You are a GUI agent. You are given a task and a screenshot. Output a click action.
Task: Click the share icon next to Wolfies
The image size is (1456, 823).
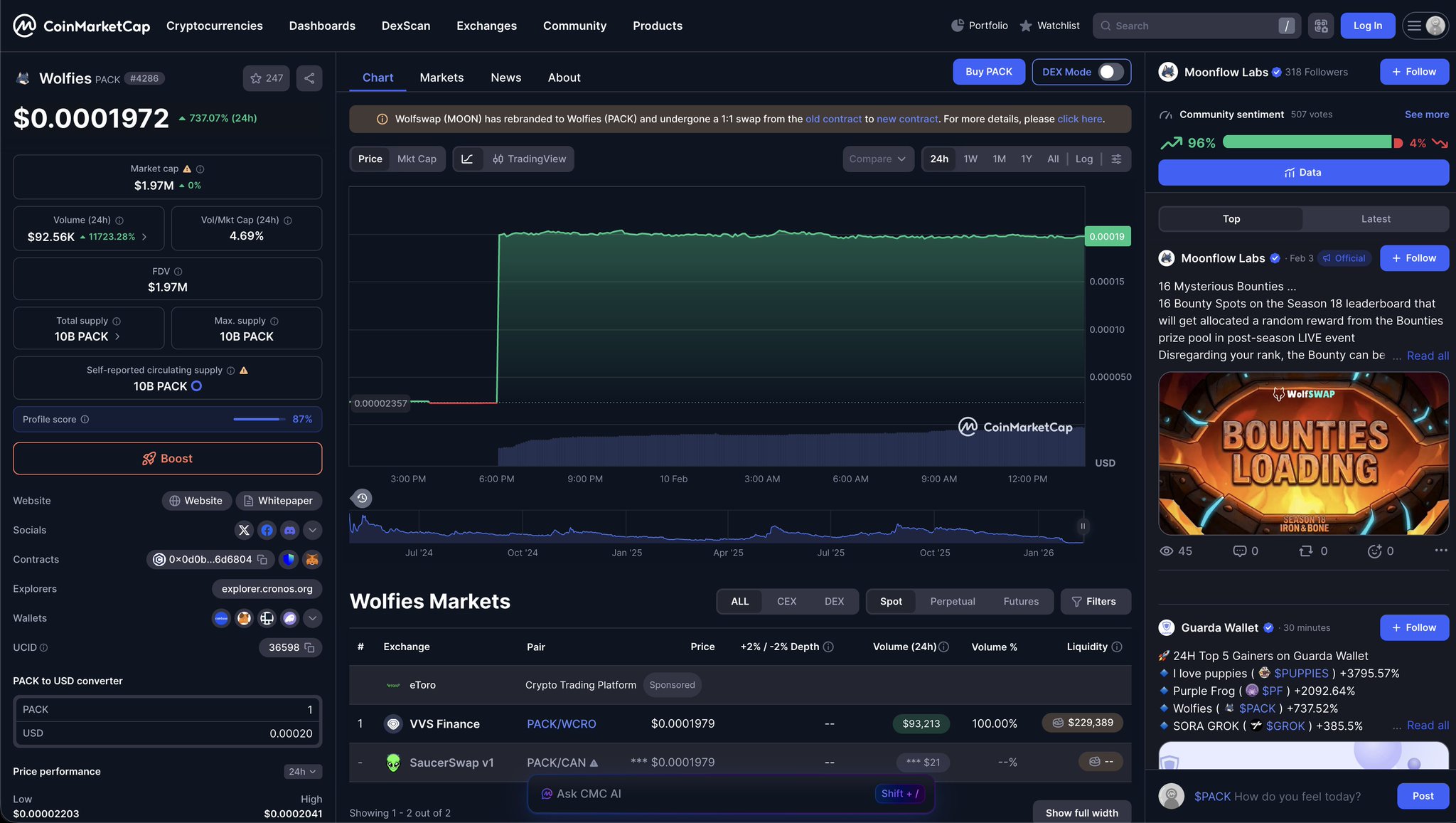pos(309,78)
